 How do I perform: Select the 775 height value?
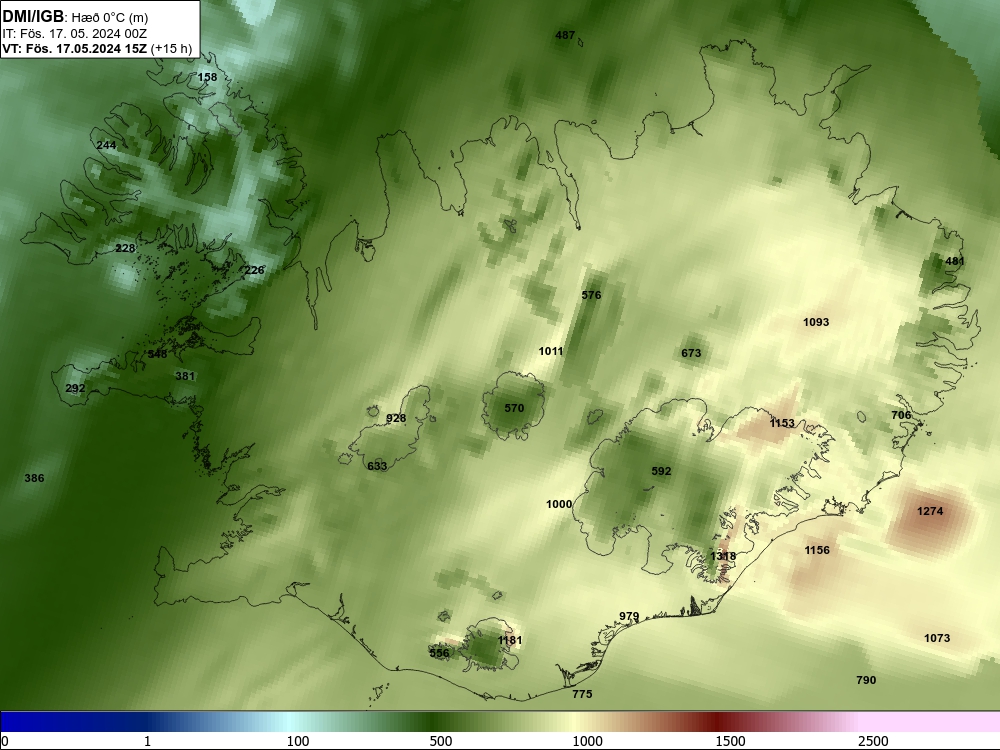coord(582,695)
